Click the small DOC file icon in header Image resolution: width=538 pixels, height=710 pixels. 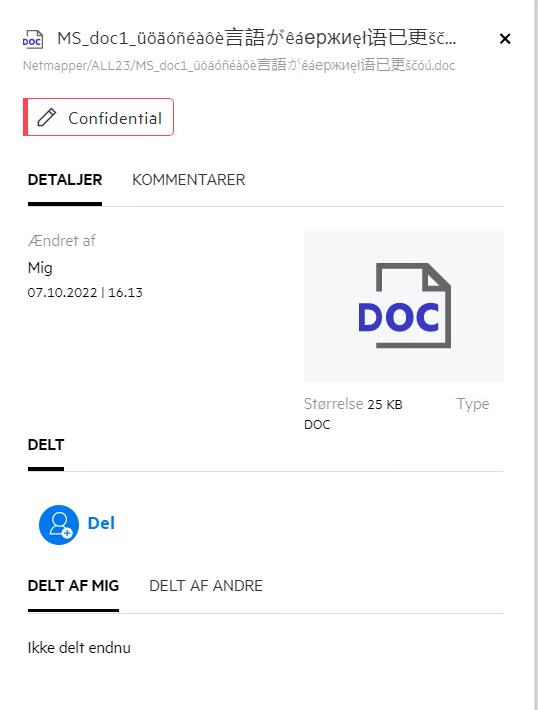point(33,39)
